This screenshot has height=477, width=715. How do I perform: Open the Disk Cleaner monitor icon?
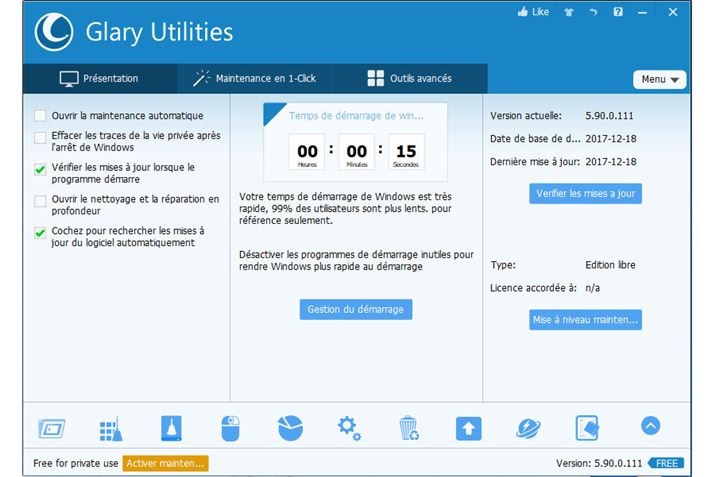point(51,428)
